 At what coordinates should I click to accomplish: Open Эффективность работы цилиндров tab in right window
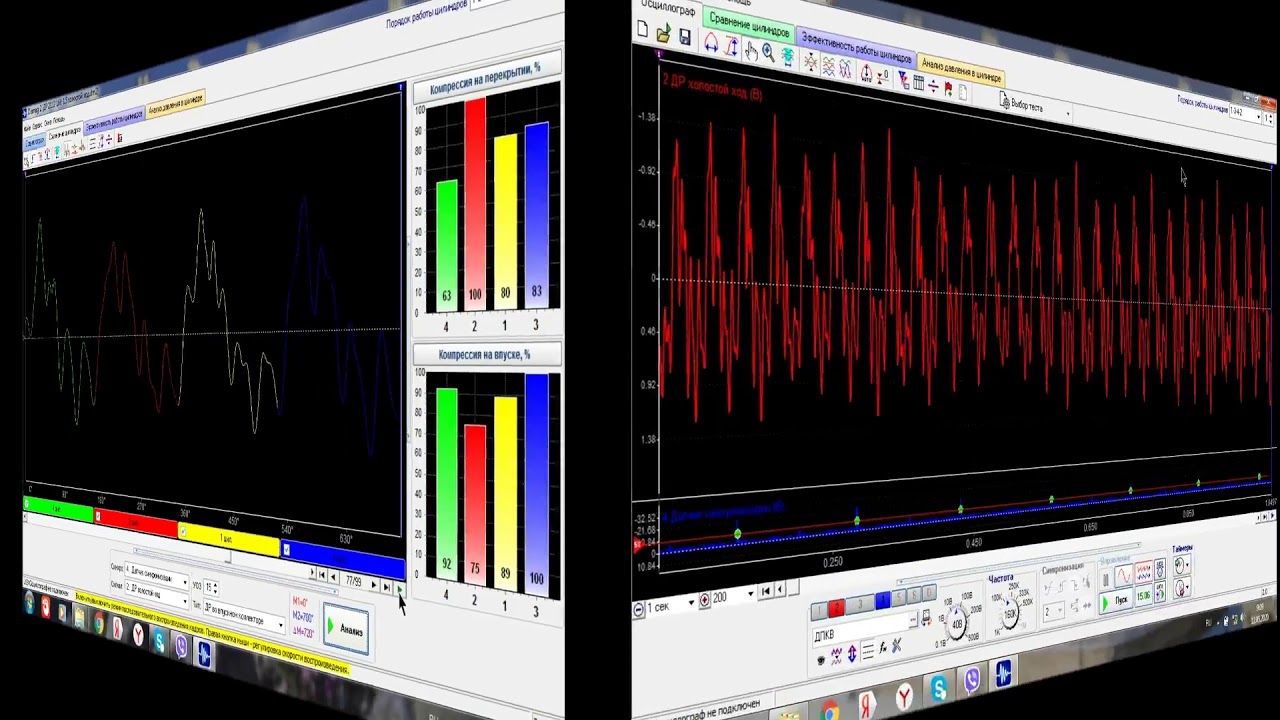point(856,47)
